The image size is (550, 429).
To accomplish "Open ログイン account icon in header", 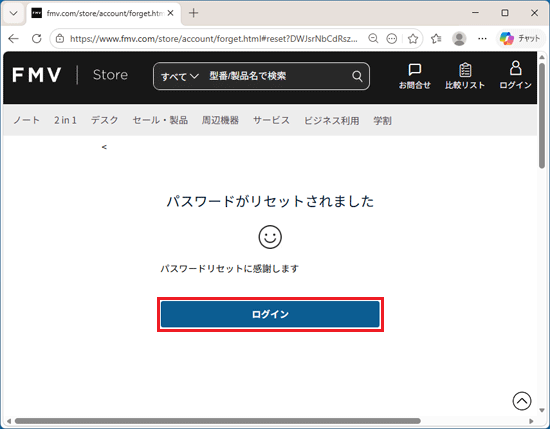I will (x=515, y=75).
